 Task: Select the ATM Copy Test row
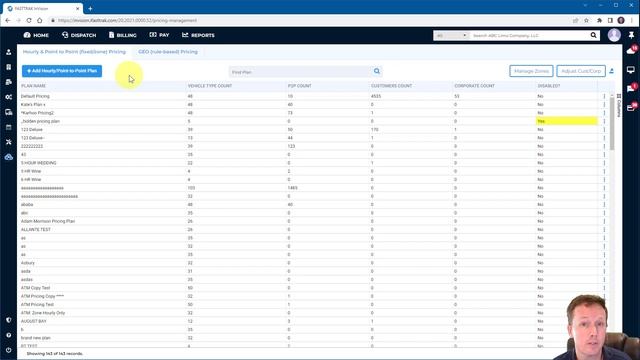[310, 288]
